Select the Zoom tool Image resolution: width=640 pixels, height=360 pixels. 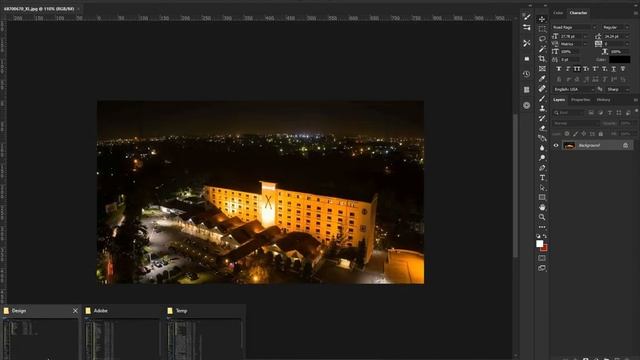(x=542, y=217)
